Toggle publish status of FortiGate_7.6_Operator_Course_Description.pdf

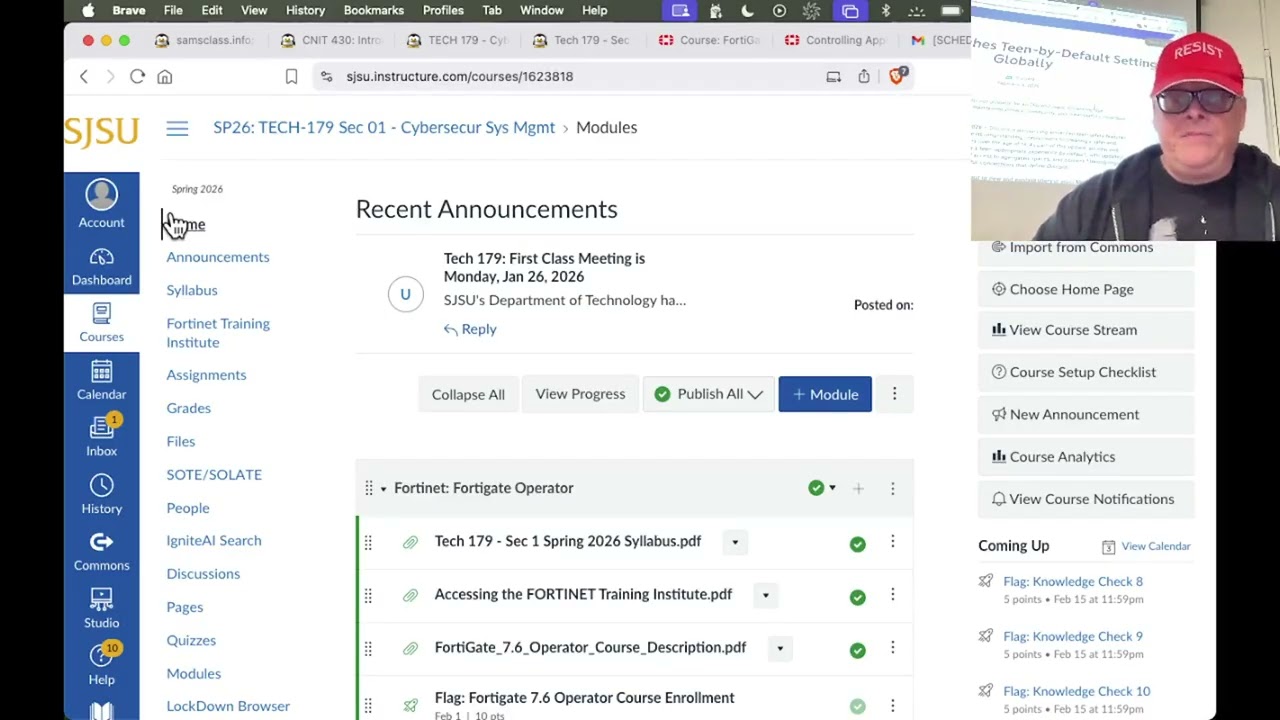pos(858,650)
